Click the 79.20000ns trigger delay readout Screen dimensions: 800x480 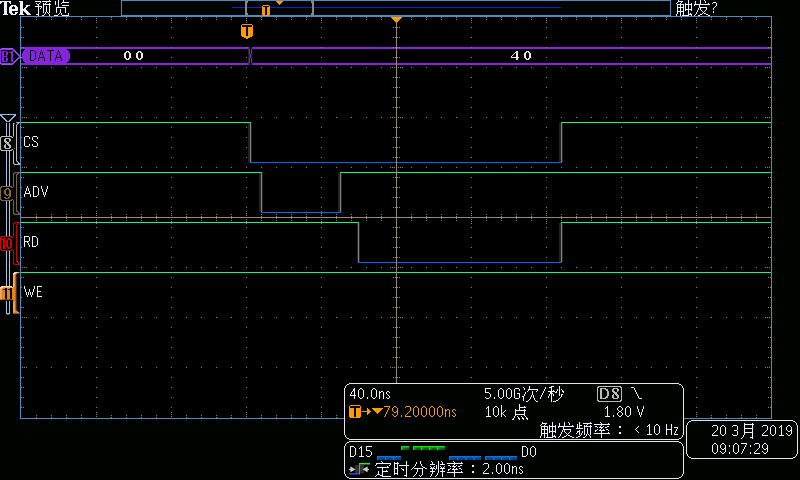[x=419, y=412]
